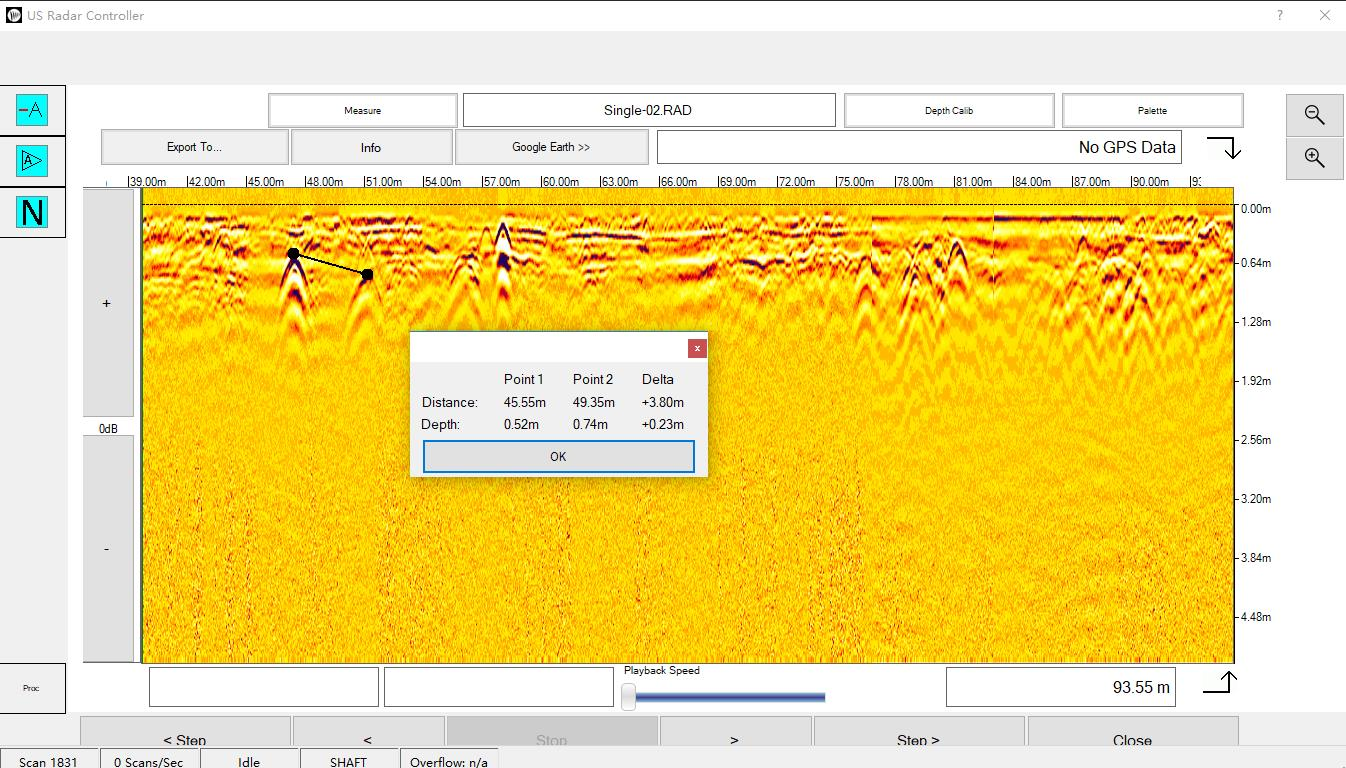Image resolution: width=1346 pixels, height=768 pixels.
Task: Click the Info button
Action: pyautogui.click(x=371, y=147)
